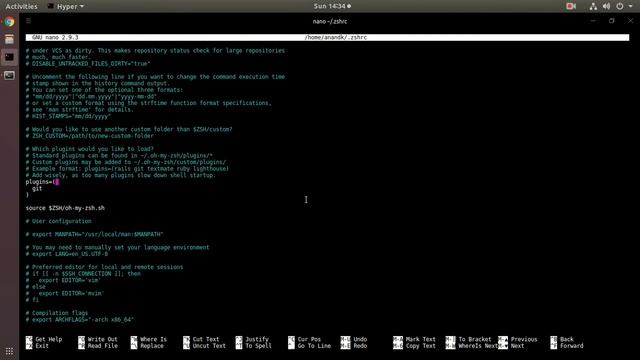Click the Cut Text shortcut label
The image size is (640, 360).
click(x=206, y=339)
